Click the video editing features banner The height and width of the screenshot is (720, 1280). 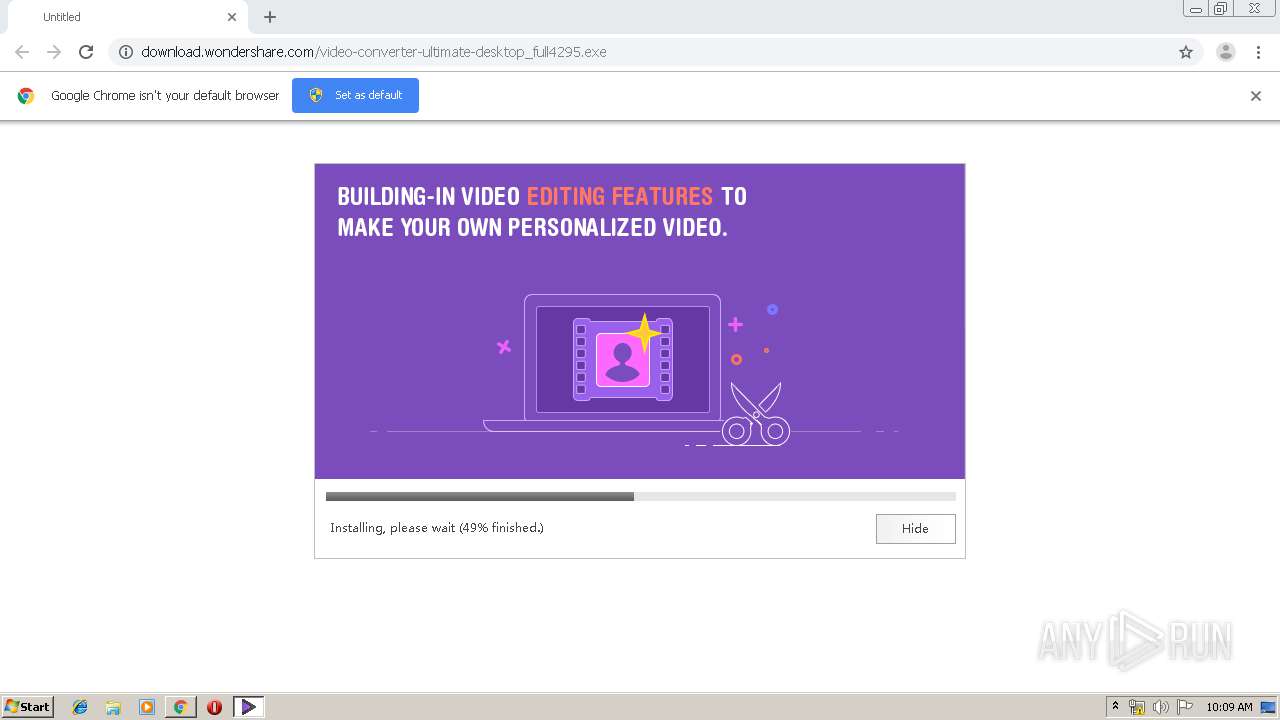(640, 321)
